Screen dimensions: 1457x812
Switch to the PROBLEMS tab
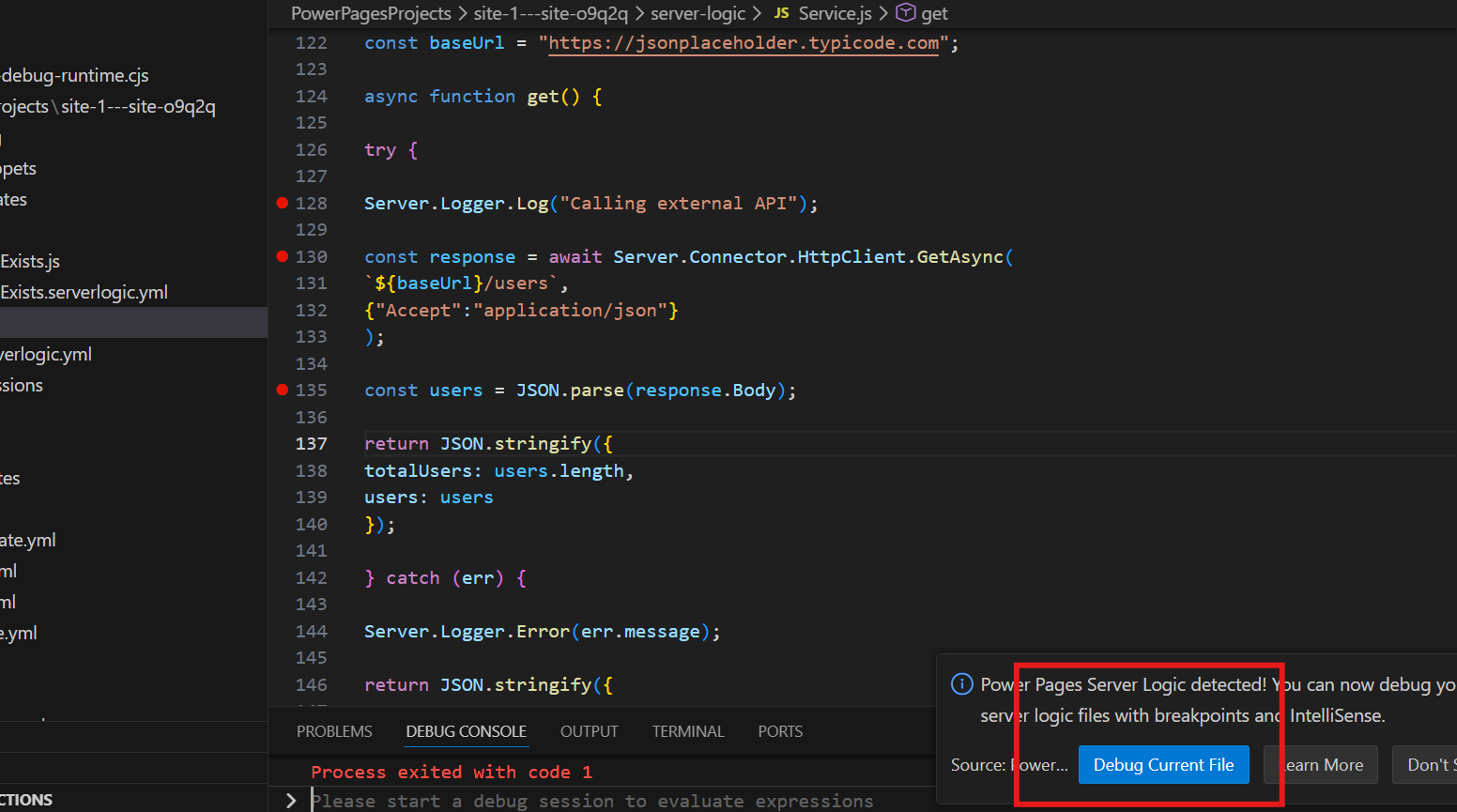(x=334, y=731)
